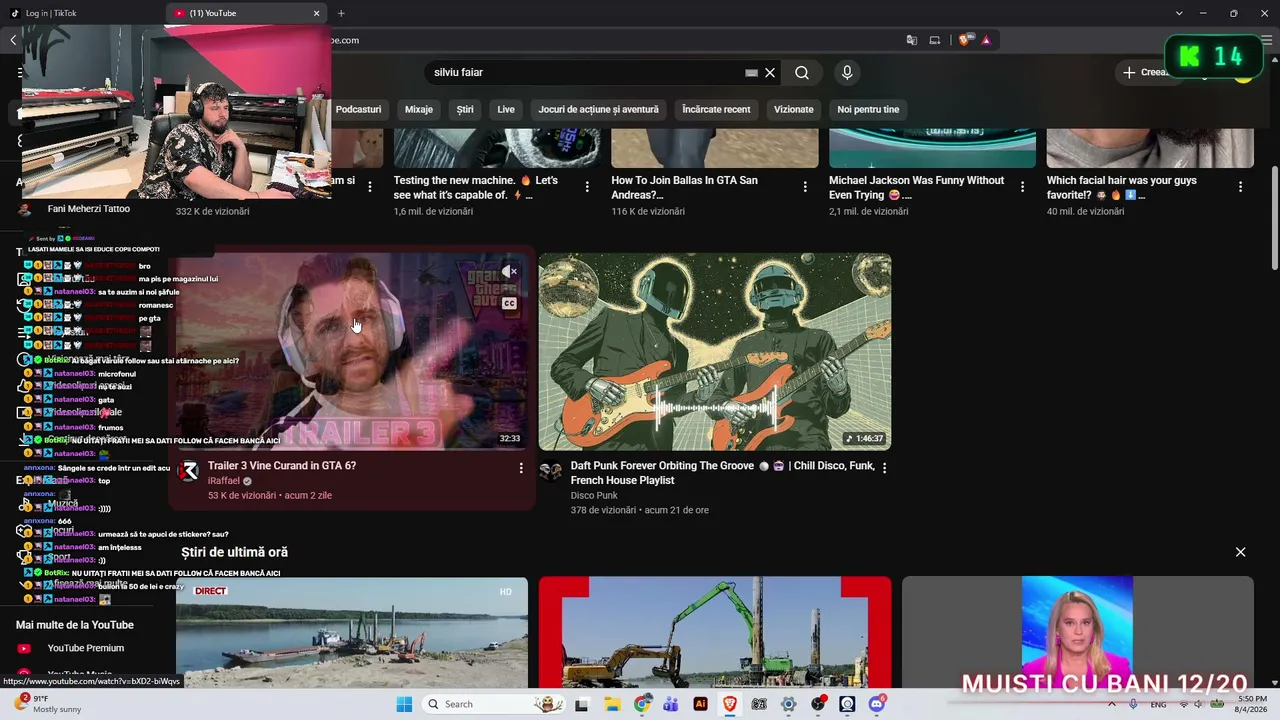1280x720 pixels.
Task: Start voice search with the microphone icon
Action: (847, 73)
